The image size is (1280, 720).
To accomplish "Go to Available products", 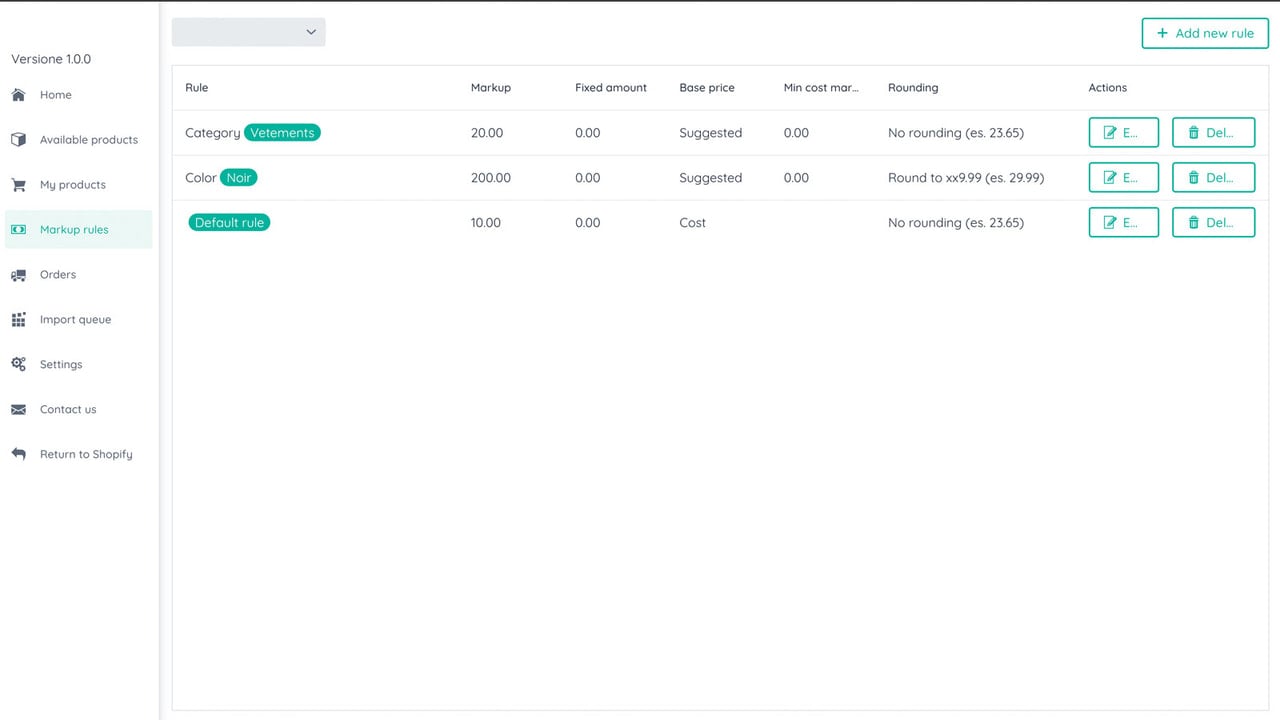I will 78,140.
